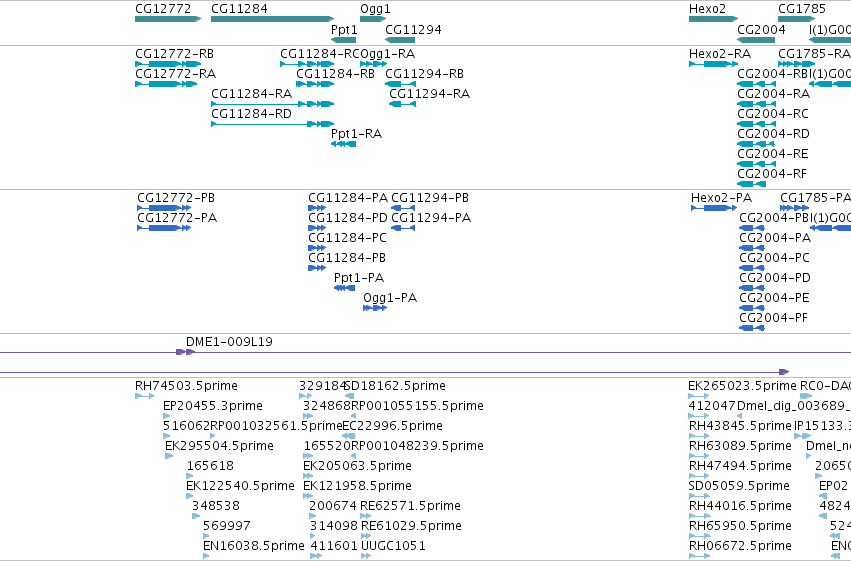Image resolution: width=851 pixels, height=561 pixels.
Task: Click protein CG11284-PB
Action: (317, 268)
